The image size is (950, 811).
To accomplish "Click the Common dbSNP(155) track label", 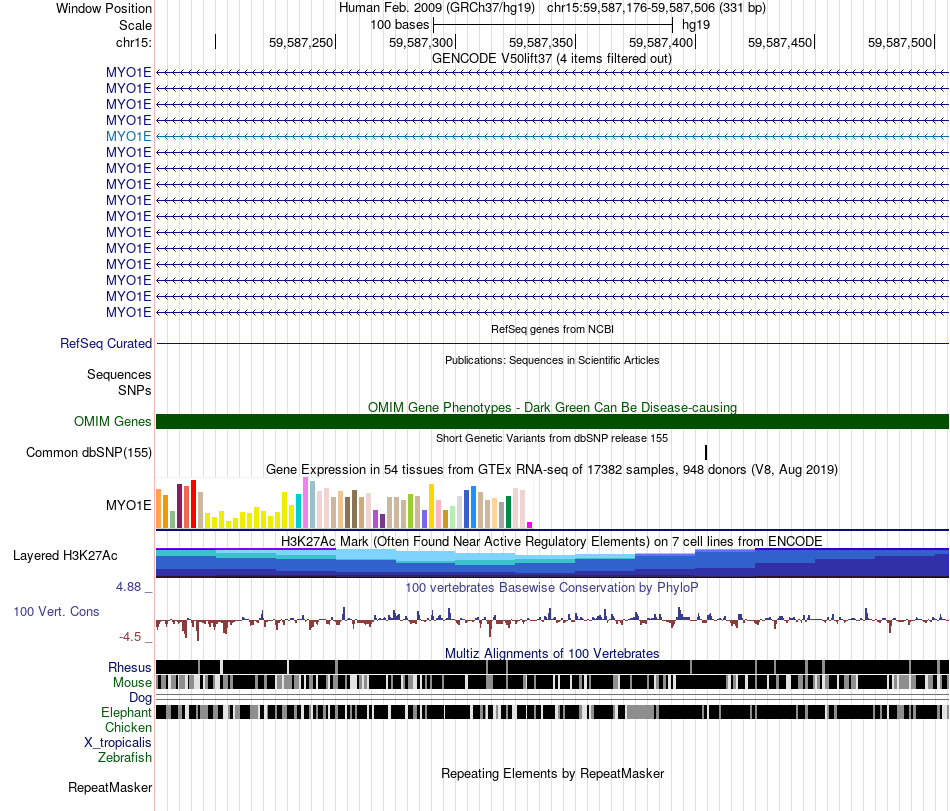I will pyautogui.click(x=88, y=452).
